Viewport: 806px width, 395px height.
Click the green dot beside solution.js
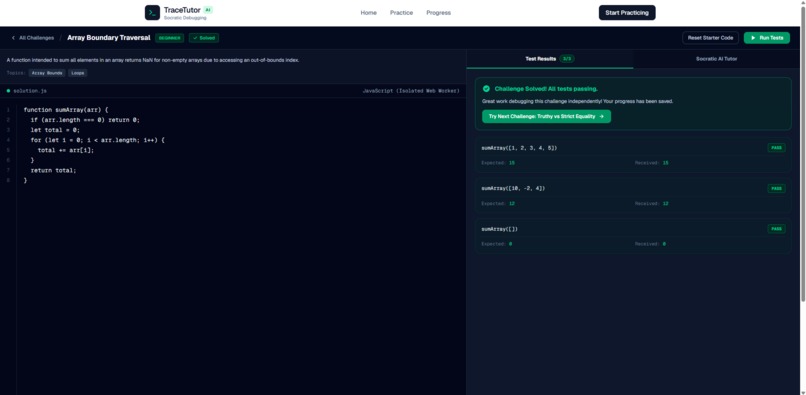click(x=8, y=91)
